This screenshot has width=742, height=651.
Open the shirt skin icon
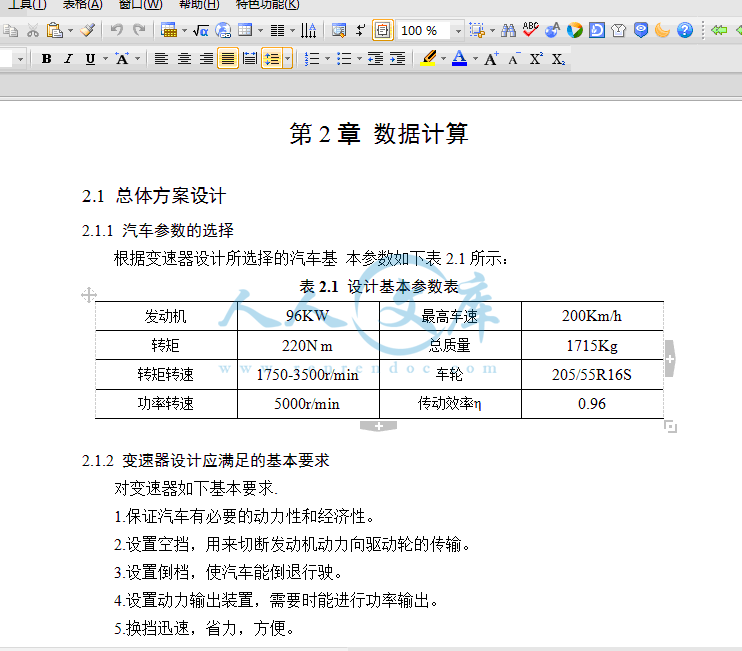click(x=618, y=31)
